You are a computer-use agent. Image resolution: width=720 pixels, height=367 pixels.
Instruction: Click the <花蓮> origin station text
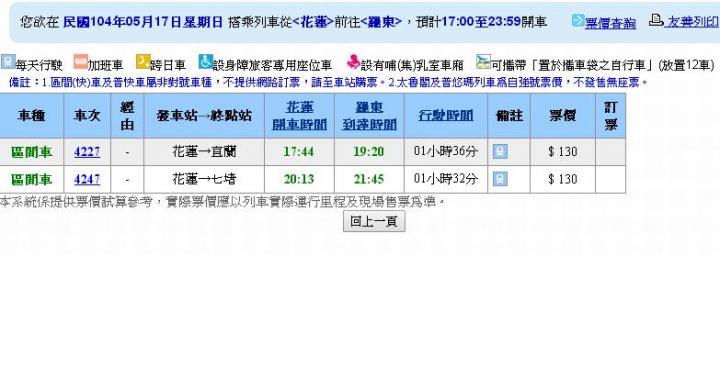point(313,22)
